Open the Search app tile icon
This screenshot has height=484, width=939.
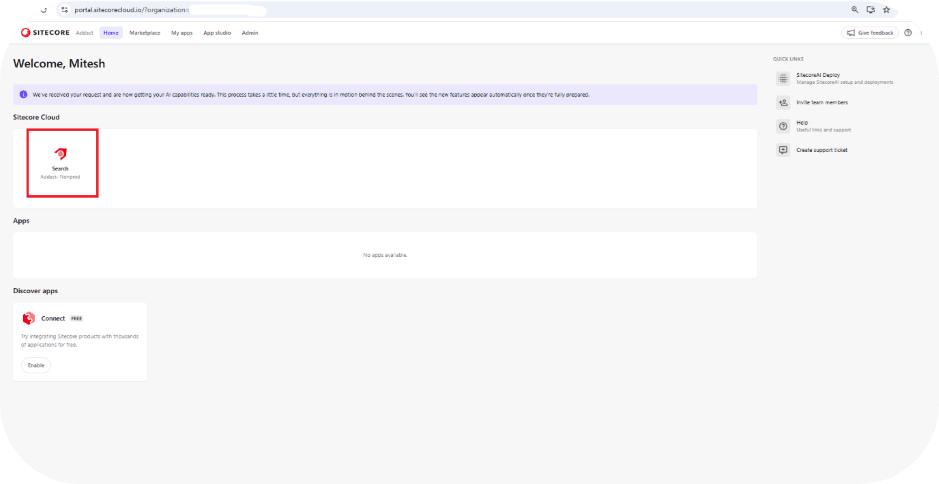coord(61,153)
